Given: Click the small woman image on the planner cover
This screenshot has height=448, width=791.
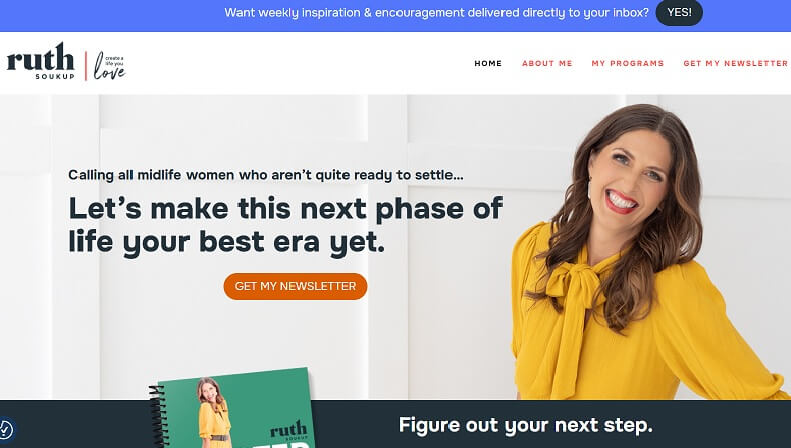Looking at the screenshot, I should 214,412.
